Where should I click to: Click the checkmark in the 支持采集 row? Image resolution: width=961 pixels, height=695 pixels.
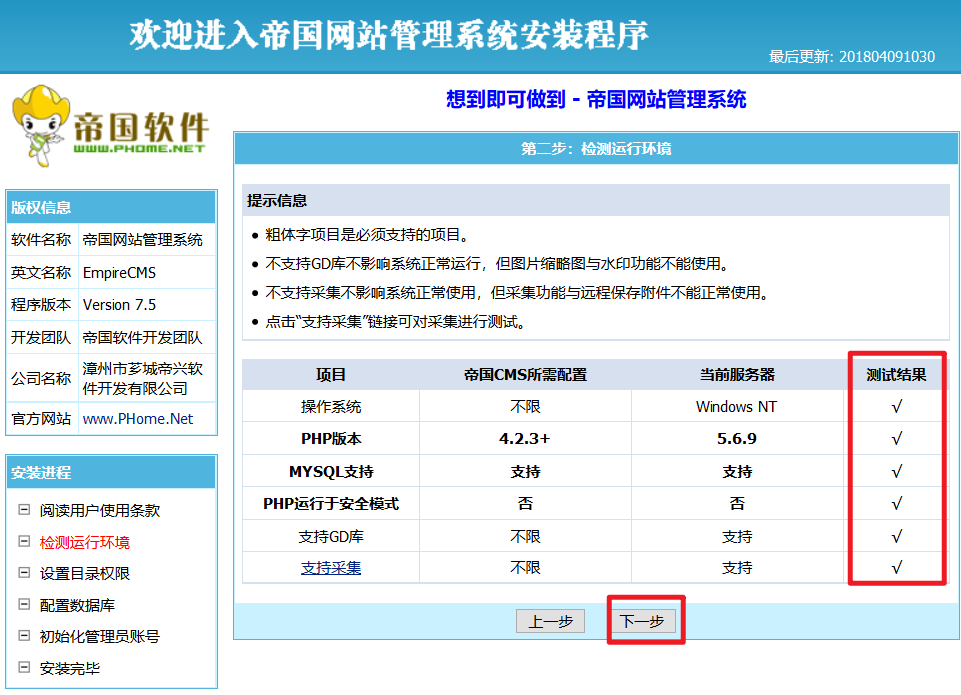click(x=897, y=568)
